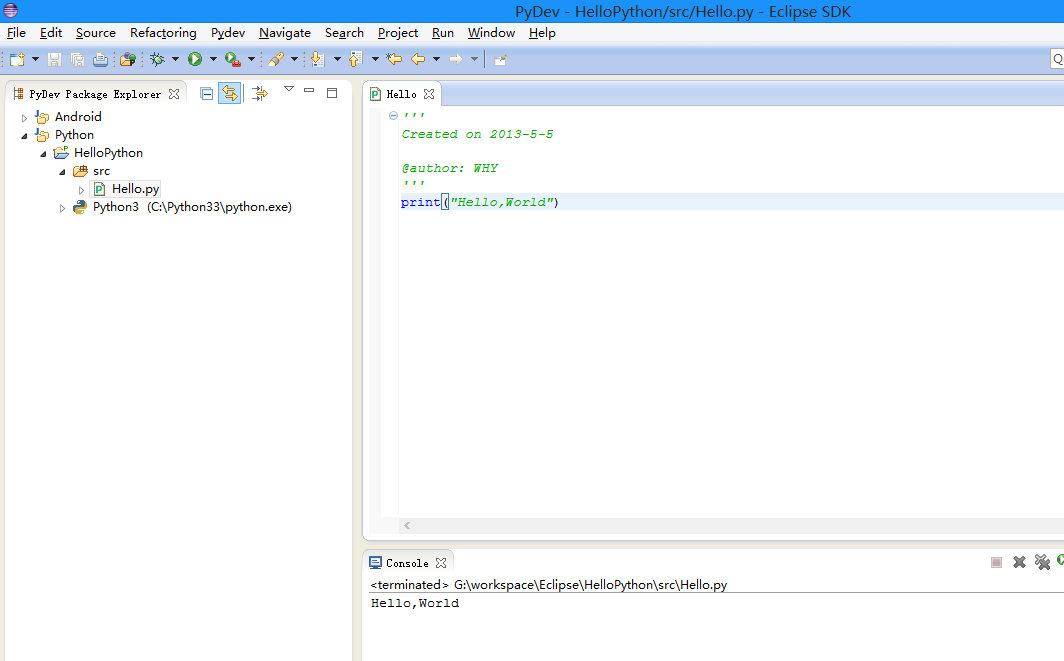
Task: Expand the Android working set node
Action: [x=24, y=118]
